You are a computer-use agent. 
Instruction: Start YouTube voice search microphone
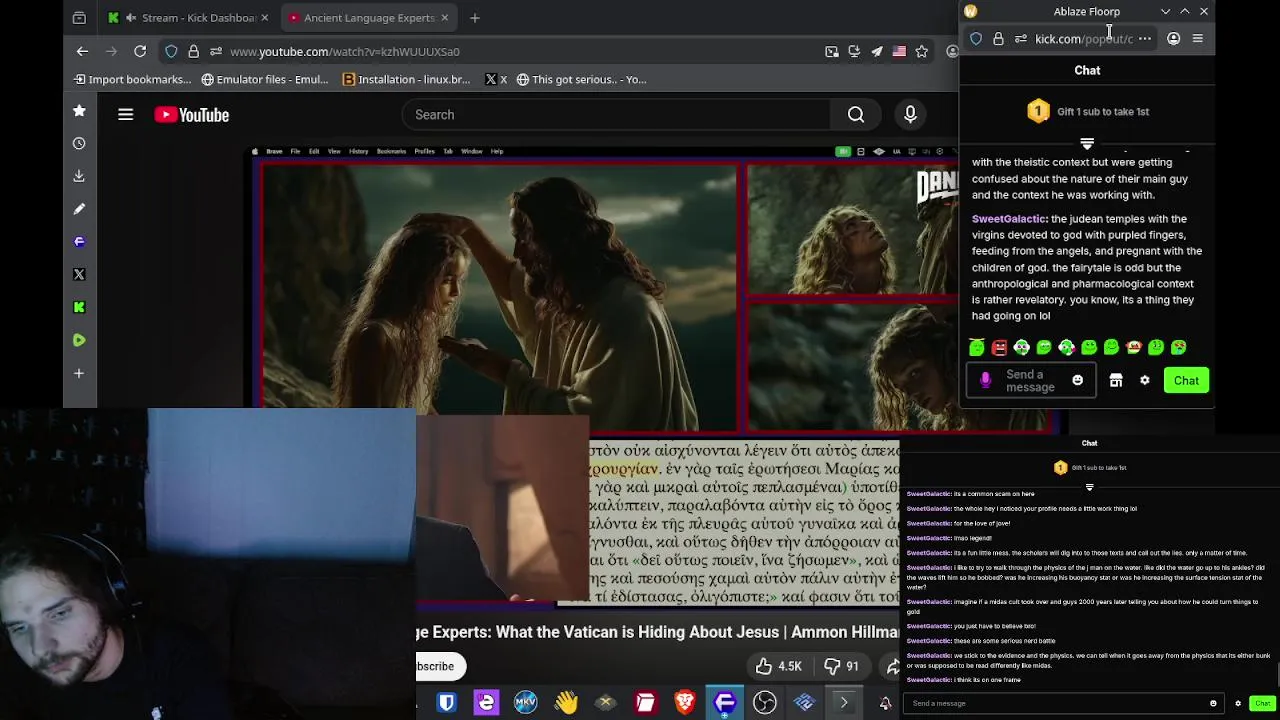(910, 115)
